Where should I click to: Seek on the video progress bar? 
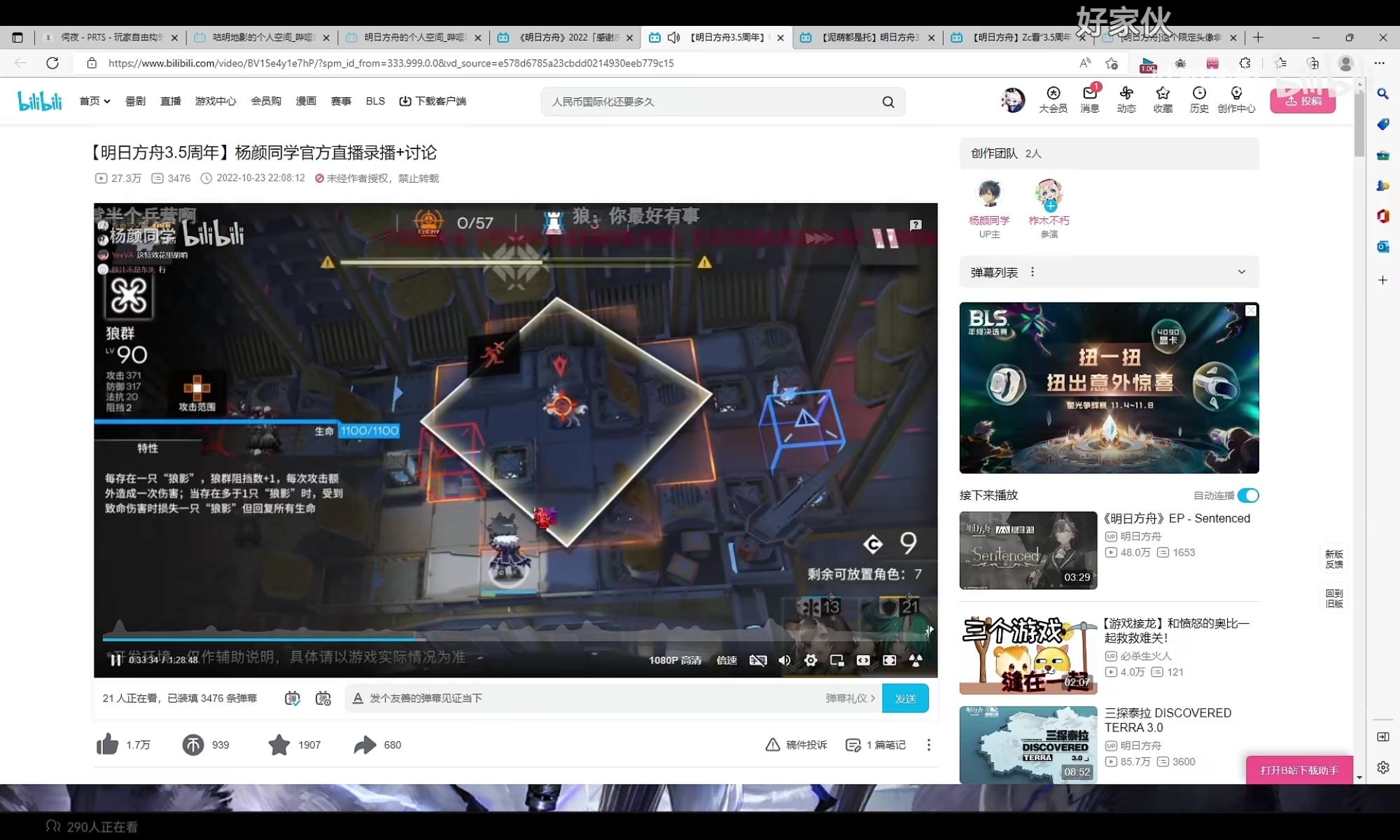pos(514,639)
